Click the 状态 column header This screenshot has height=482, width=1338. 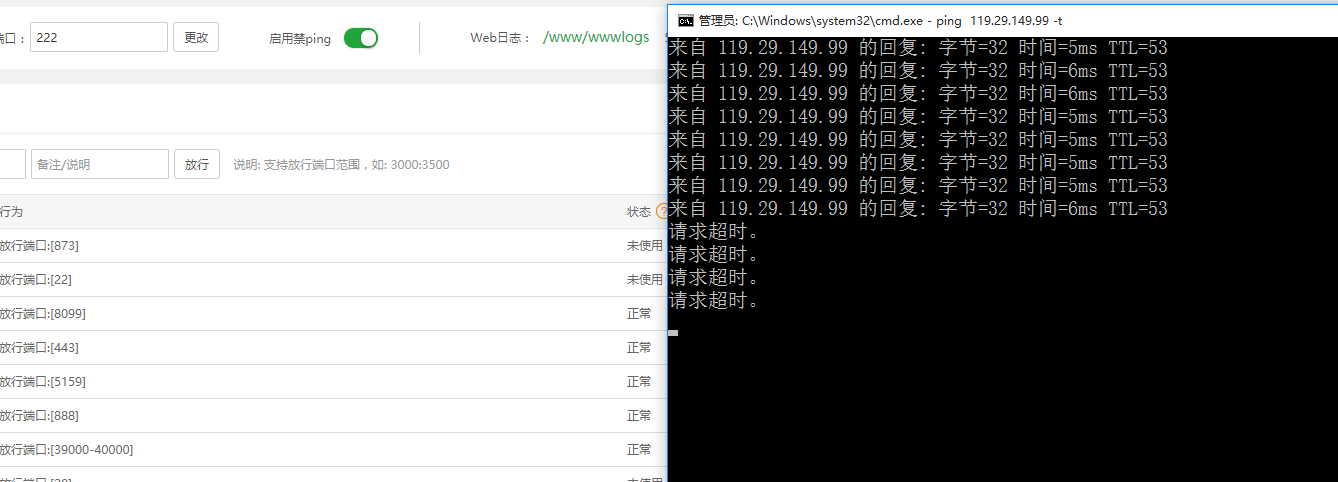pyautogui.click(x=639, y=212)
